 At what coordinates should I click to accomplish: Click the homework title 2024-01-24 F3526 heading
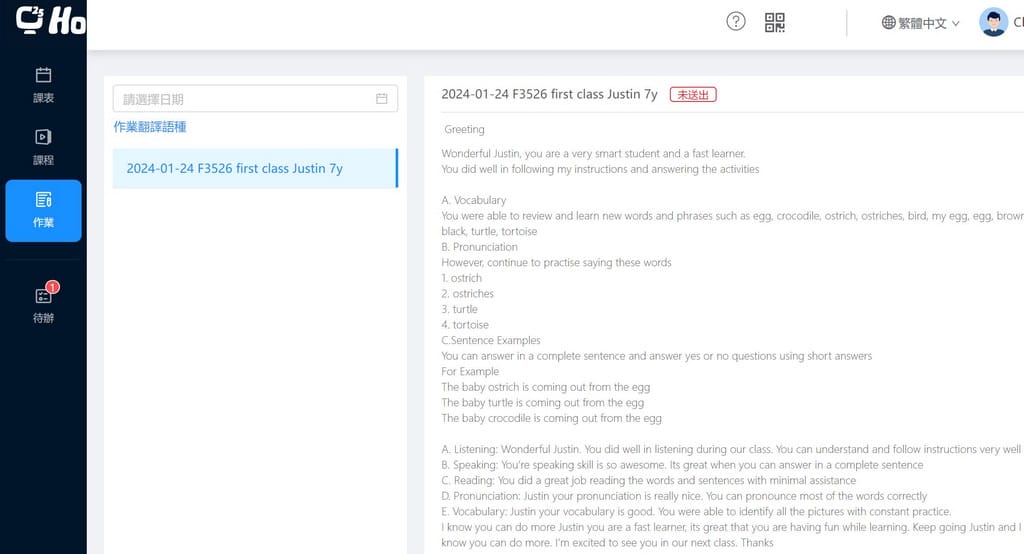click(x=549, y=94)
